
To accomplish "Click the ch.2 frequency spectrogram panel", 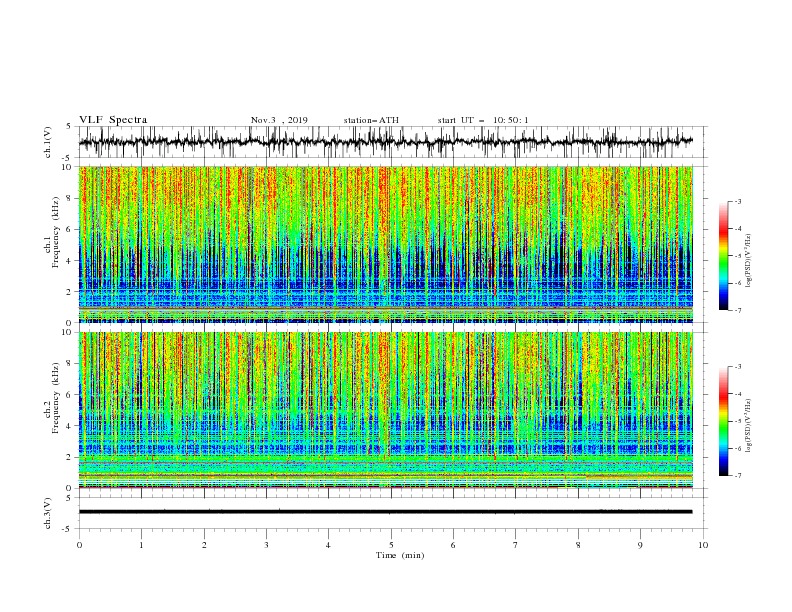I will tap(385, 410).
